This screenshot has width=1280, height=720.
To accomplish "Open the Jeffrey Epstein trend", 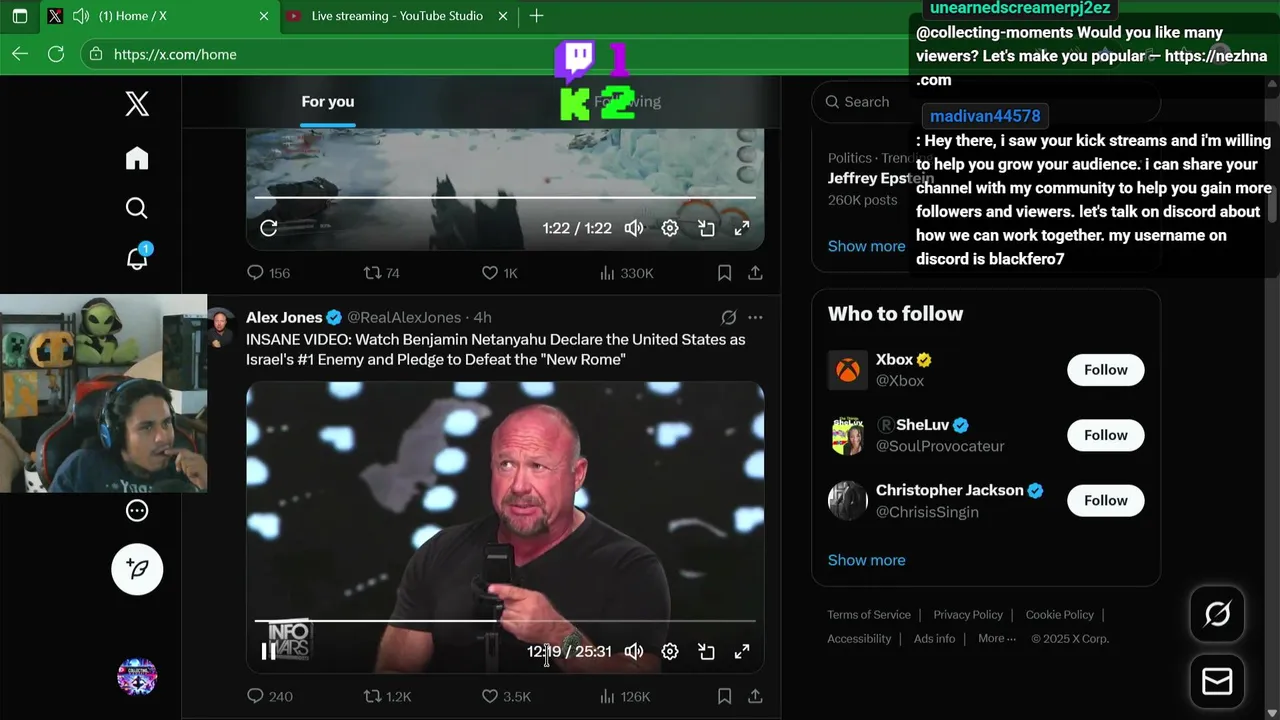I will click(x=880, y=178).
